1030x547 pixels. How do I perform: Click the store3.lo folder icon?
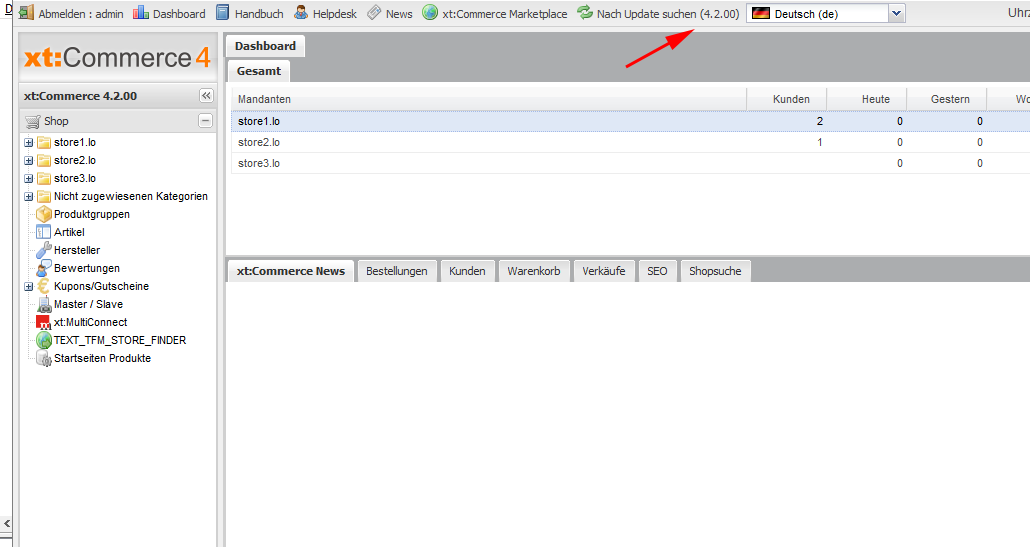point(44,179)
